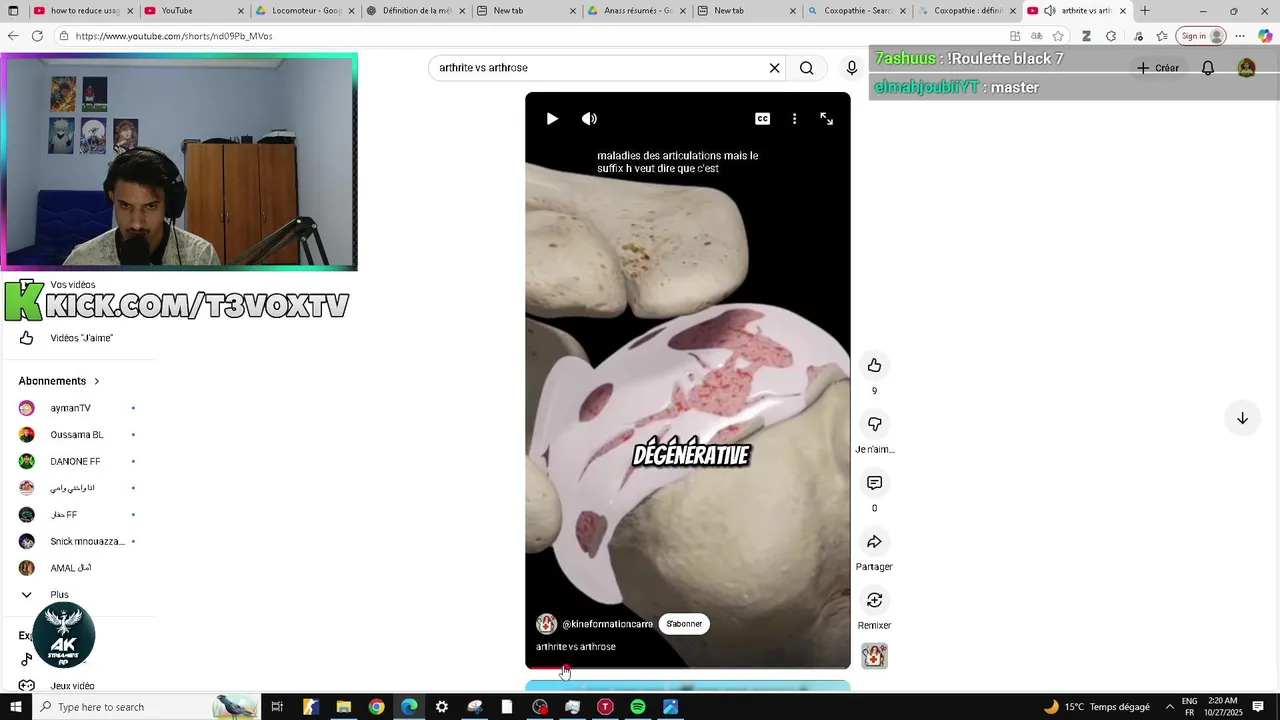Show hidden system tray icons chevron
Screen dimensions: 1280x720
1170,707
